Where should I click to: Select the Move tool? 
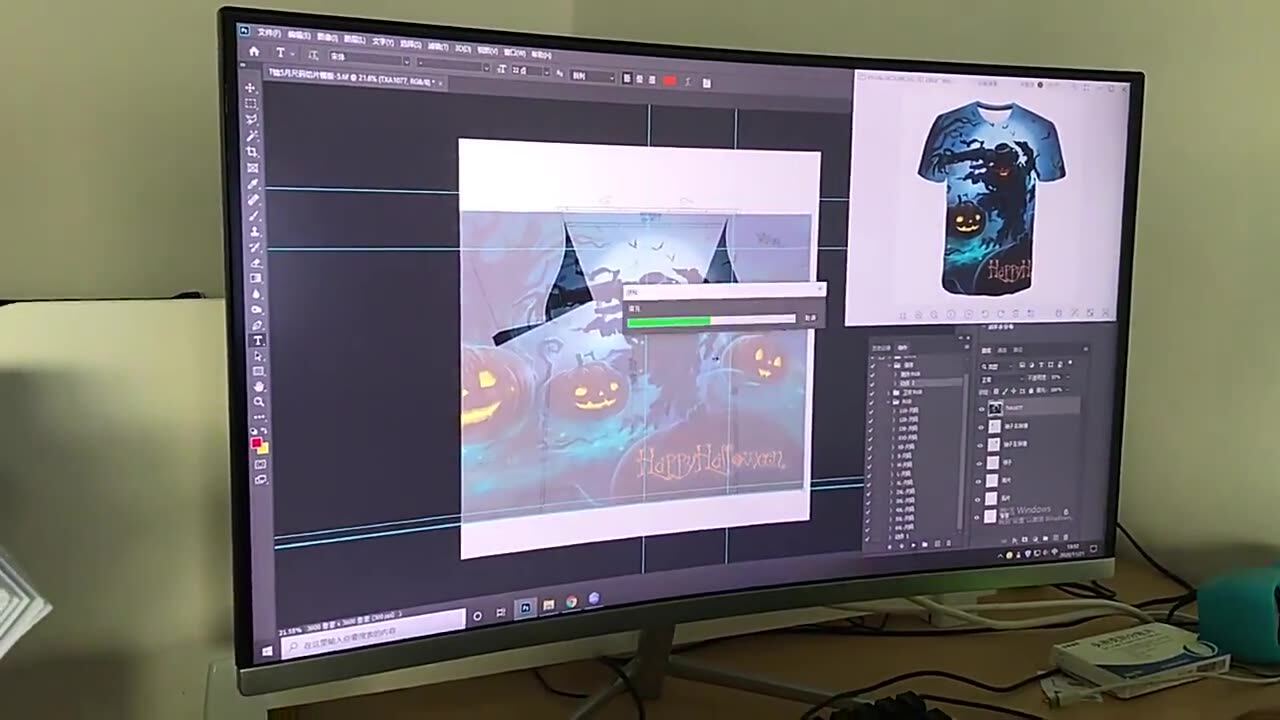[250, 88]
